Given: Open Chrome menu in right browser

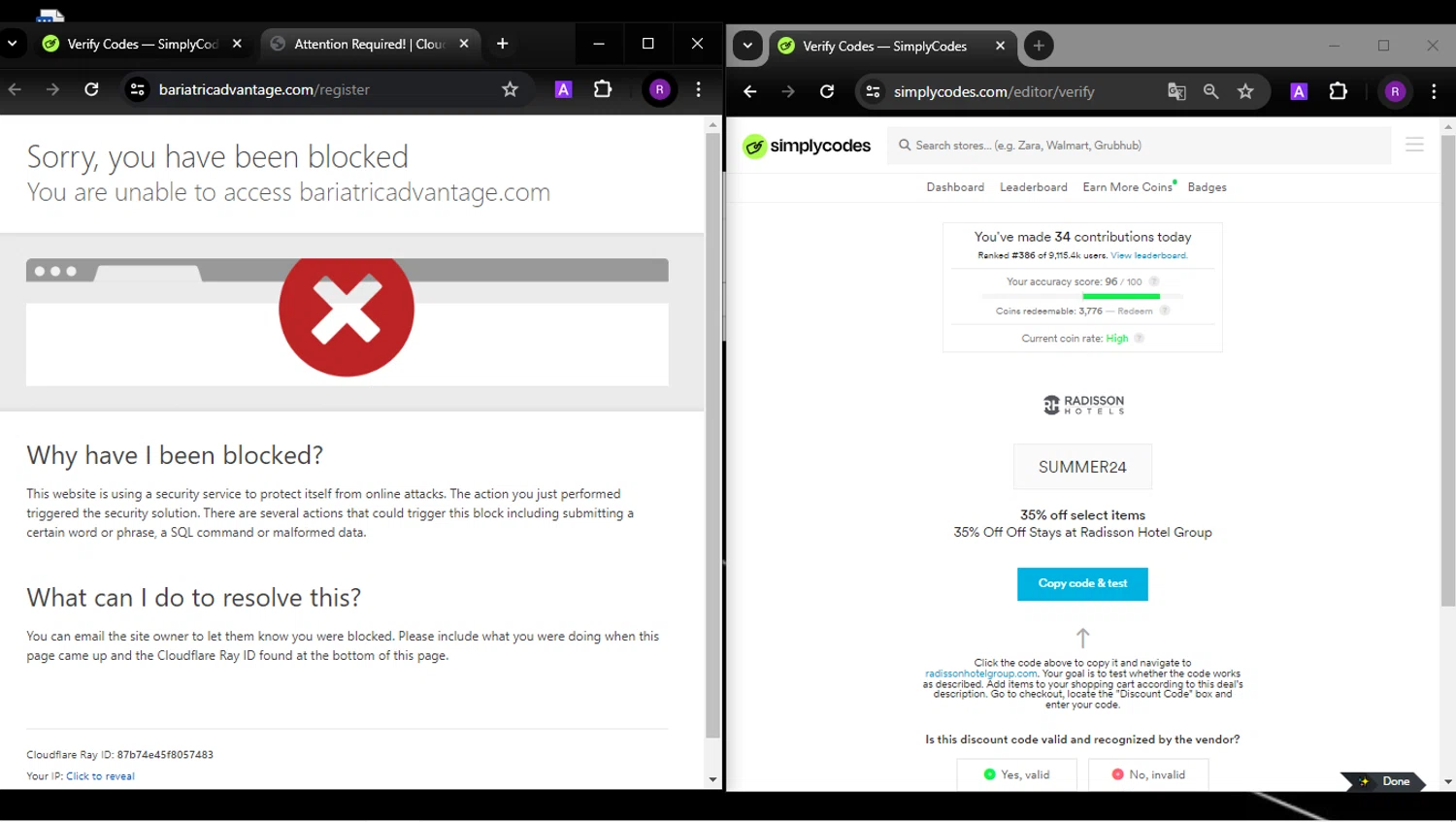Looking at the screenshot, I should click(1434, 91).
